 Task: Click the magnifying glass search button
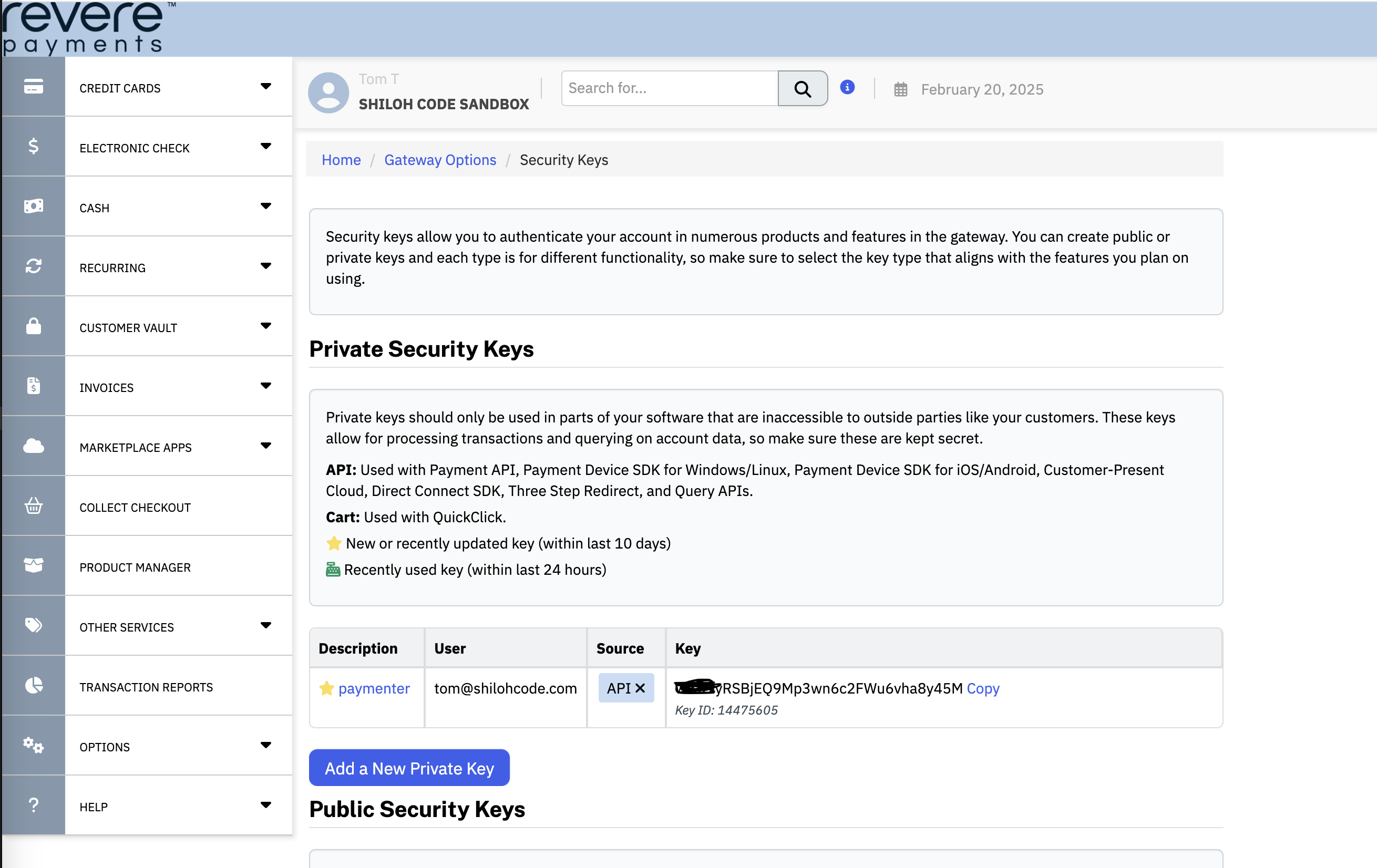803,89
